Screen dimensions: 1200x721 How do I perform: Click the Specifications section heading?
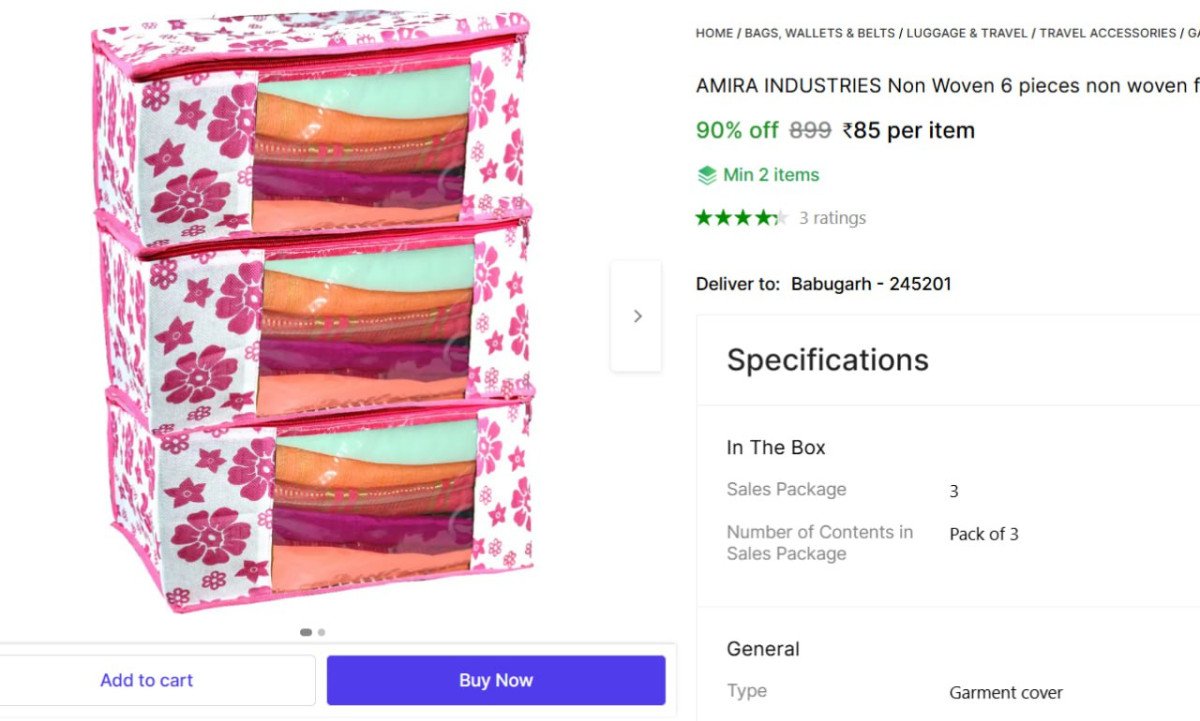point(827,360)
